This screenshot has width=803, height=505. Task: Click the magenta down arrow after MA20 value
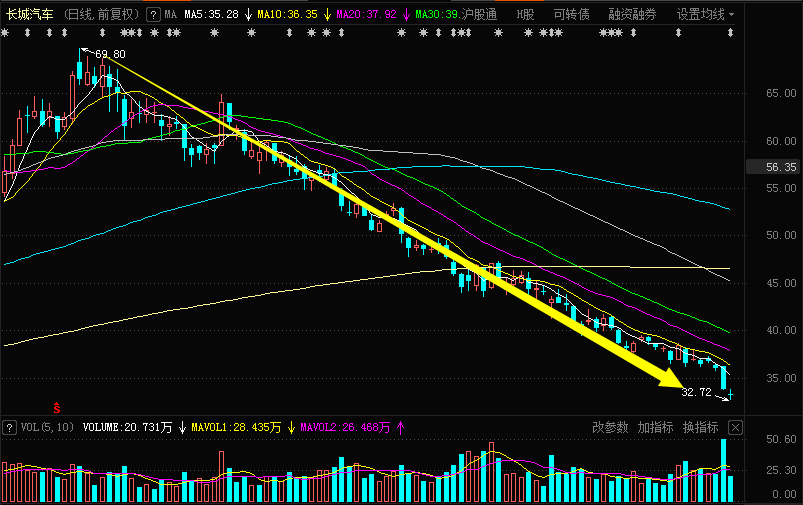pyautogui.click(x=406, y=15)
